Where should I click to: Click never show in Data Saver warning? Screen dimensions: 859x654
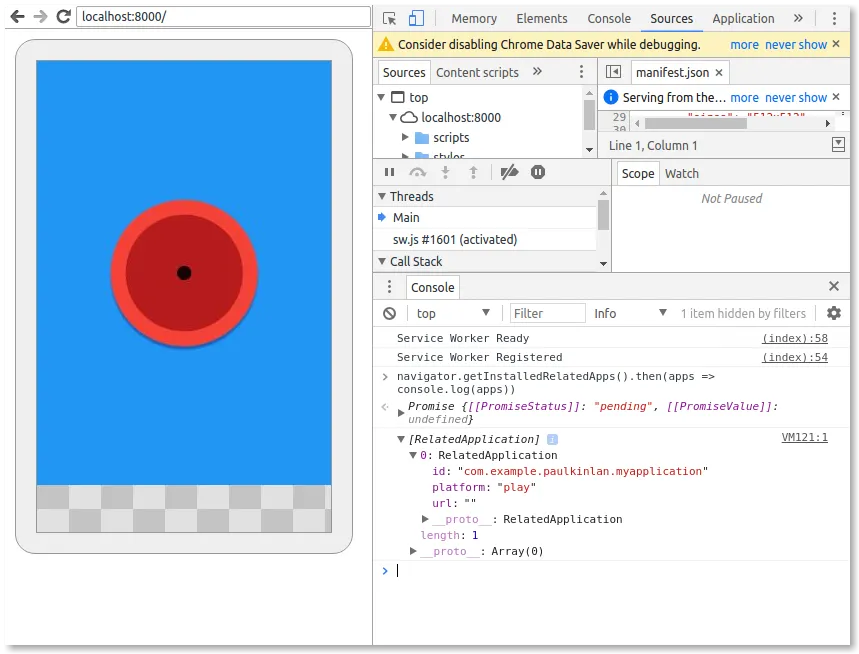point(795,45)
